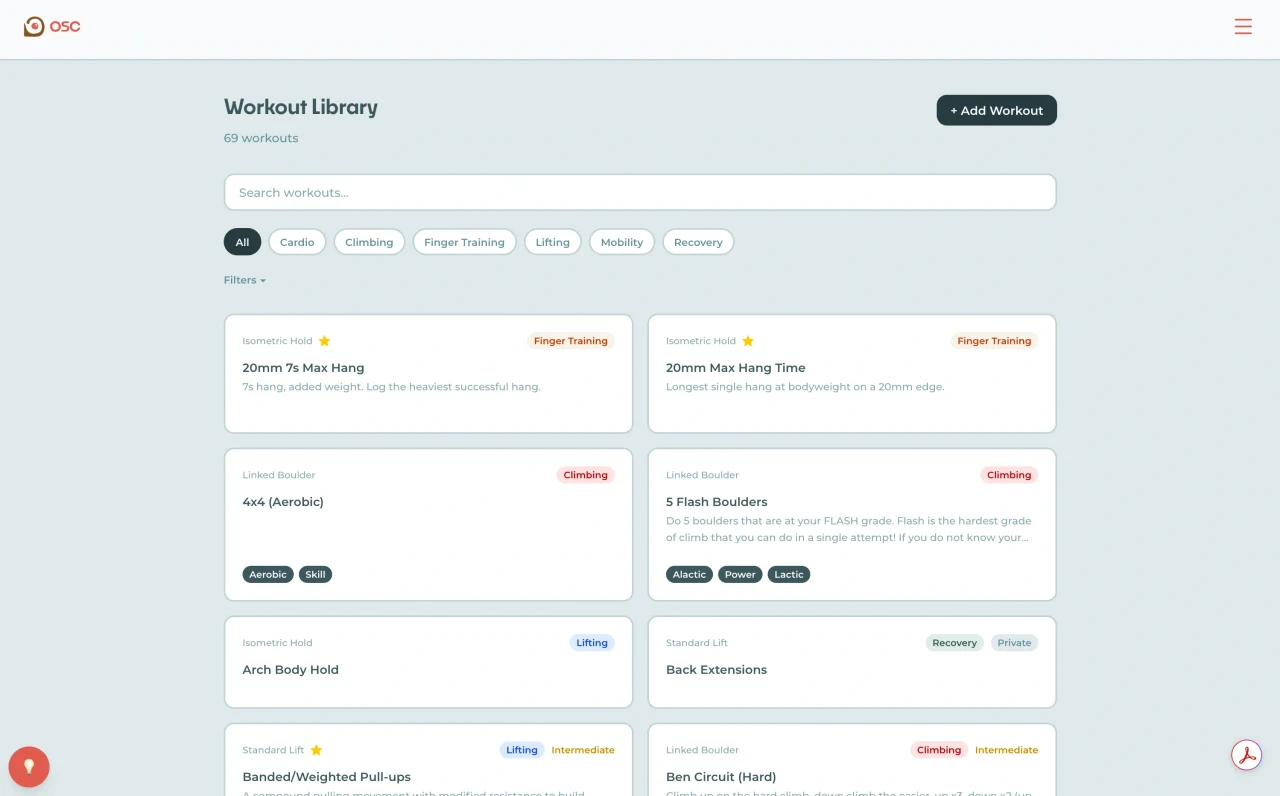The height and width of the screenshot is (796, 1280).
Task: Click Finger Training badge on 20mm 7s Max Hang
Action: click(571, 341)
